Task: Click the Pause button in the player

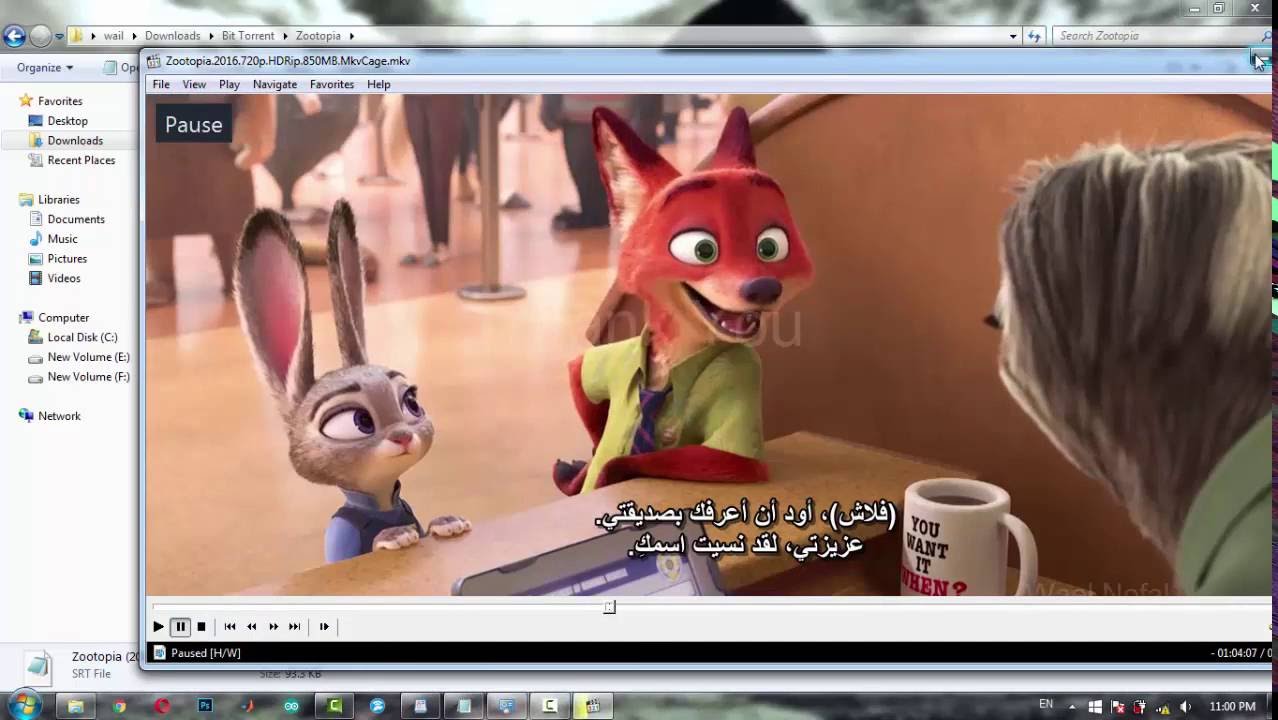Action: click(x=180, y=627)
